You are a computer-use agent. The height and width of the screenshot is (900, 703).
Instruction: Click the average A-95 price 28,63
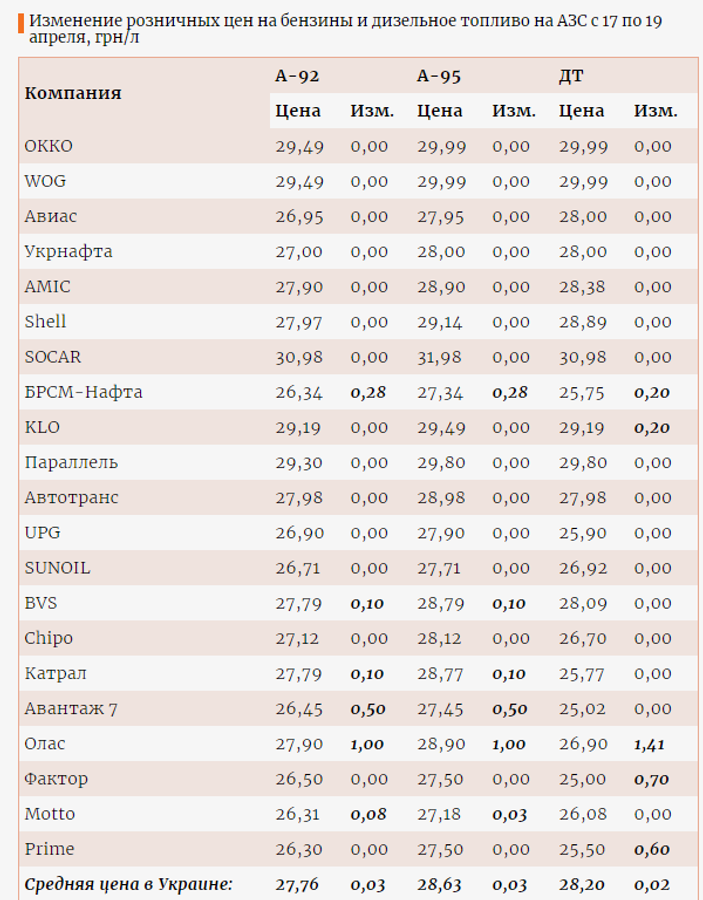(x=441, y=884)
